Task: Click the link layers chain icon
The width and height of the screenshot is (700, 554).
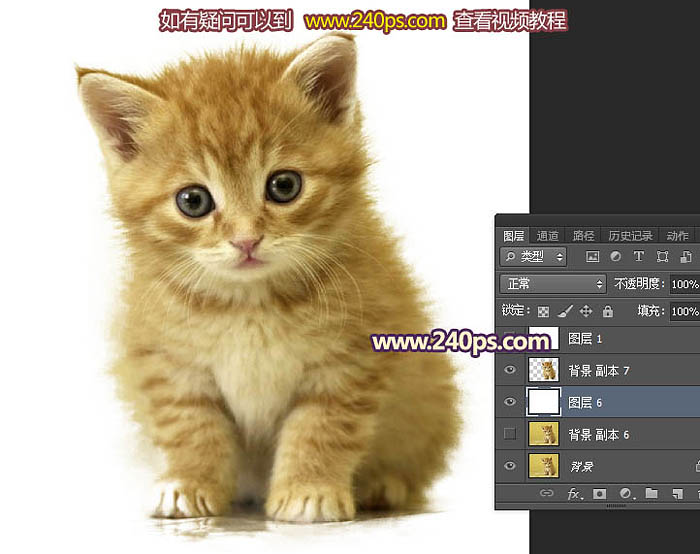Action: 546,493
